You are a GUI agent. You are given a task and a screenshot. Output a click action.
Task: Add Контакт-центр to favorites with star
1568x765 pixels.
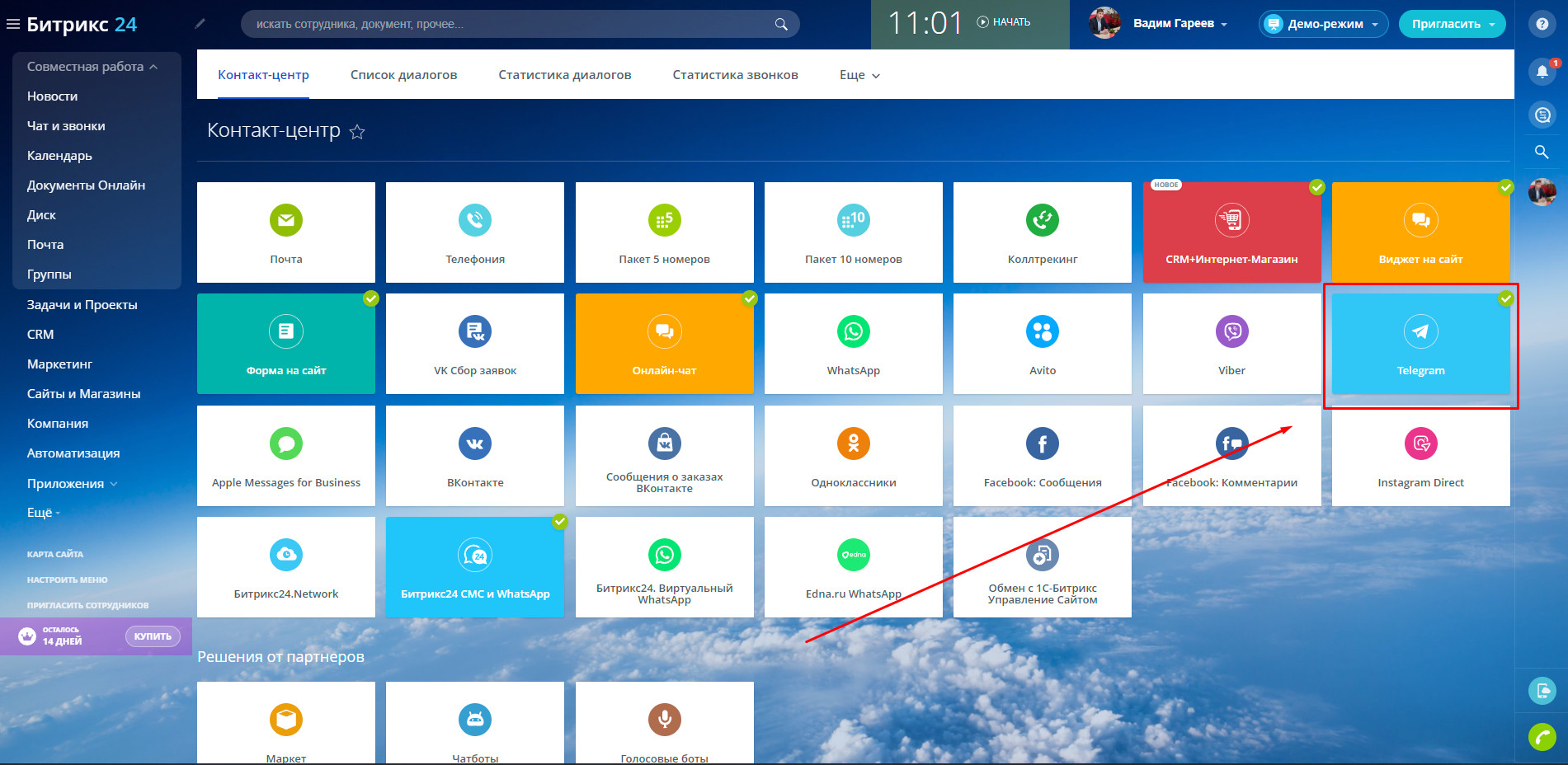click(x=357, y=132)
